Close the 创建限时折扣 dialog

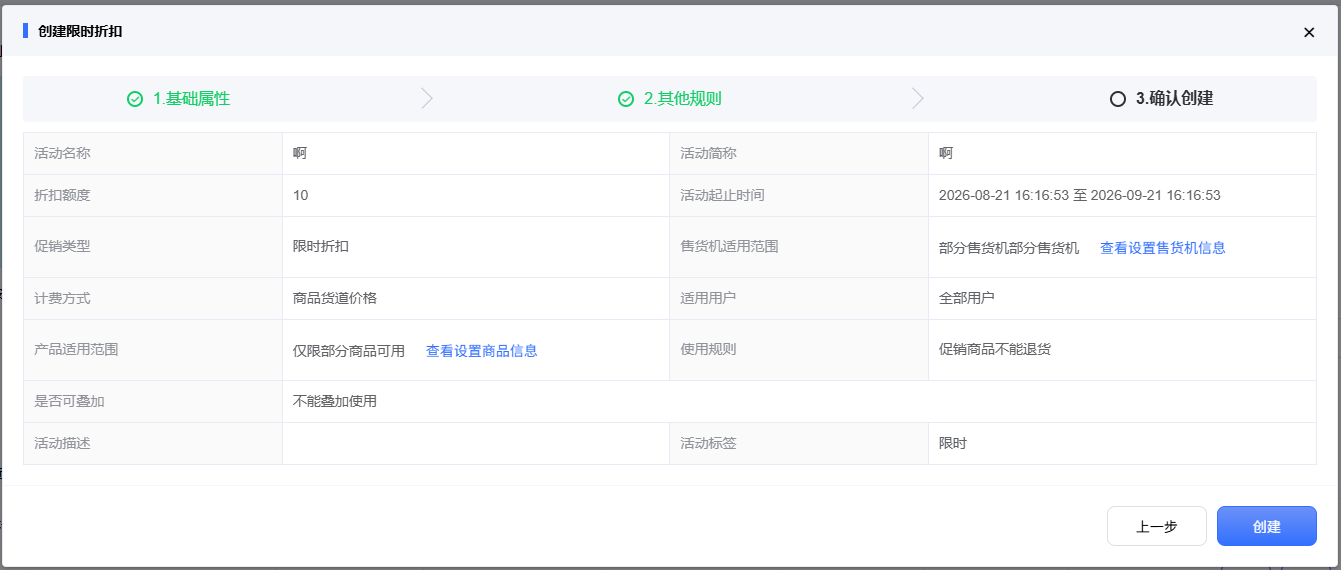point(1309,32)
